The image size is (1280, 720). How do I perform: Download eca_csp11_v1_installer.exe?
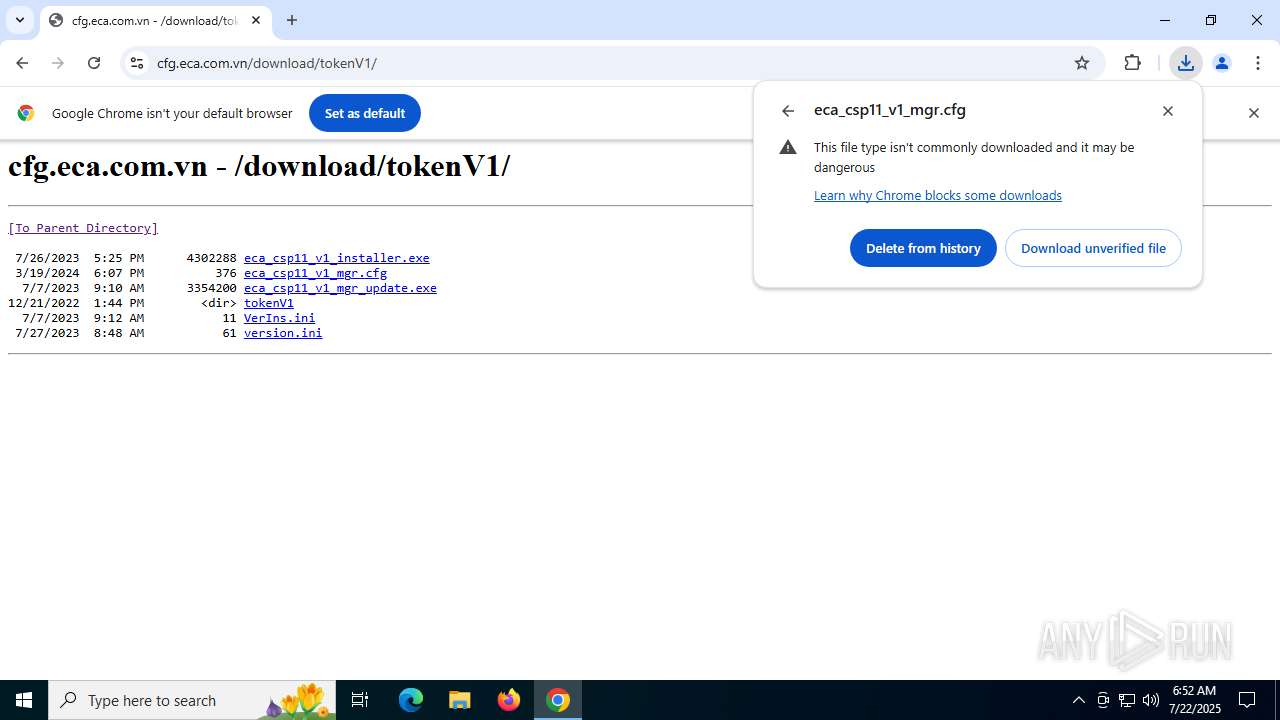click(x=337, y=258)
